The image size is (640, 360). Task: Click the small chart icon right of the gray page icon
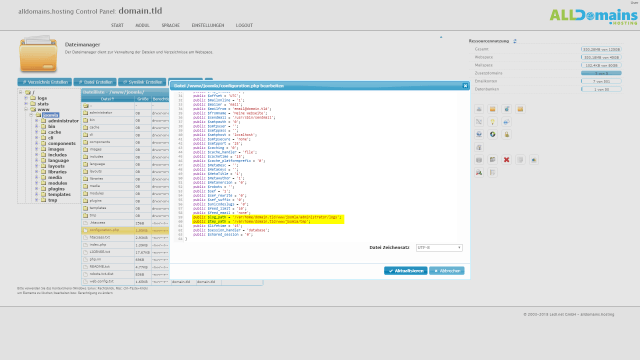533,160
